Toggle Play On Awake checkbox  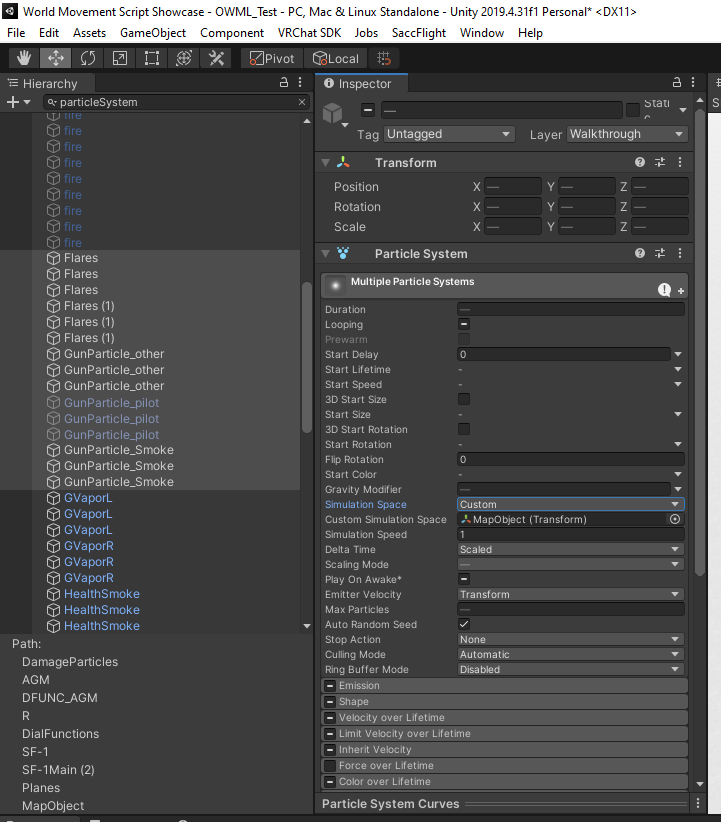point(464,579)
